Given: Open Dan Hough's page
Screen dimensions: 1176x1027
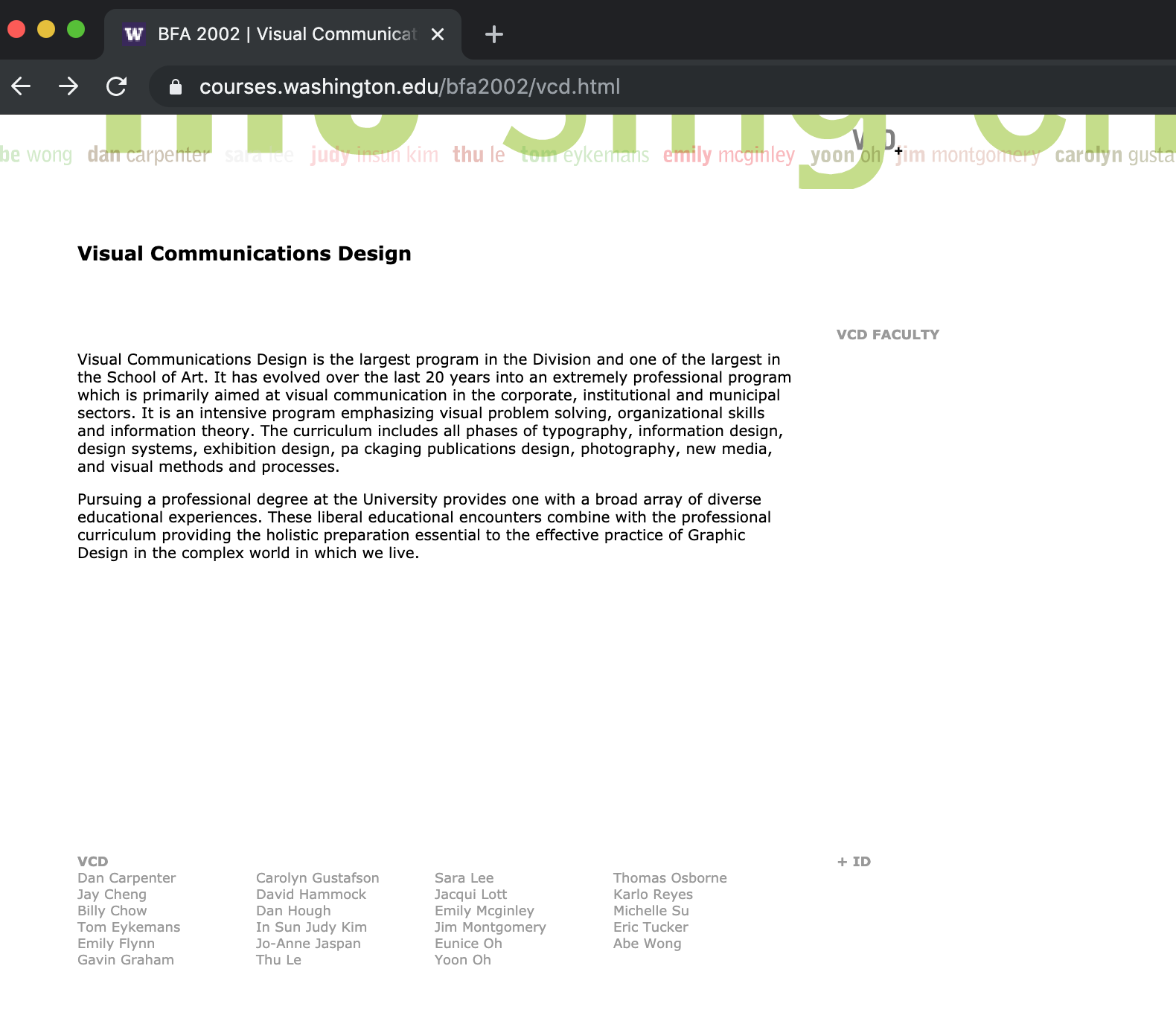Looking at the screenshot, I should click(x=293, y=911).
